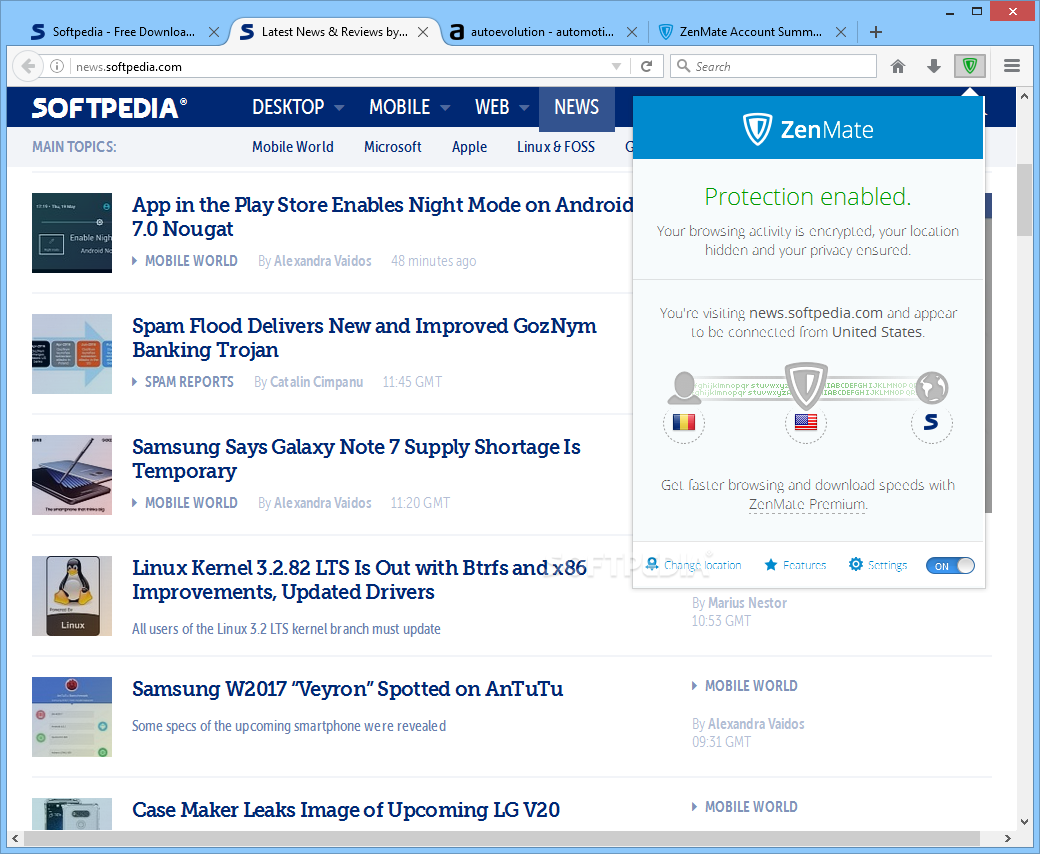Image resolution: width=1040 pixels, height=854 pixels.
Task: Open the DESKTOP section
Action: coord(288,107)
